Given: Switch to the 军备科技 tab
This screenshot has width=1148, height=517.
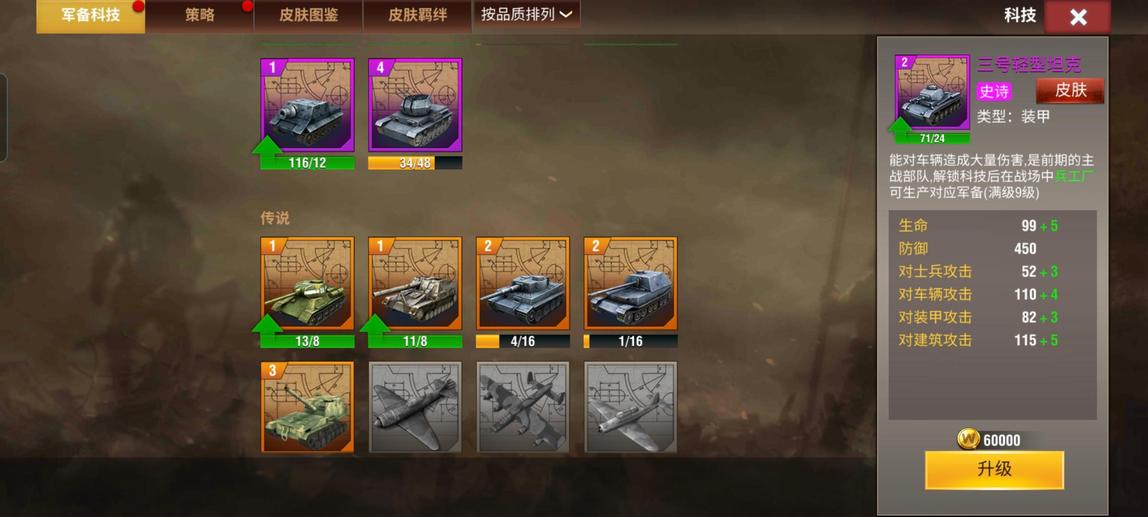Looking at the screenshot, I should click(x=91, y=15).
